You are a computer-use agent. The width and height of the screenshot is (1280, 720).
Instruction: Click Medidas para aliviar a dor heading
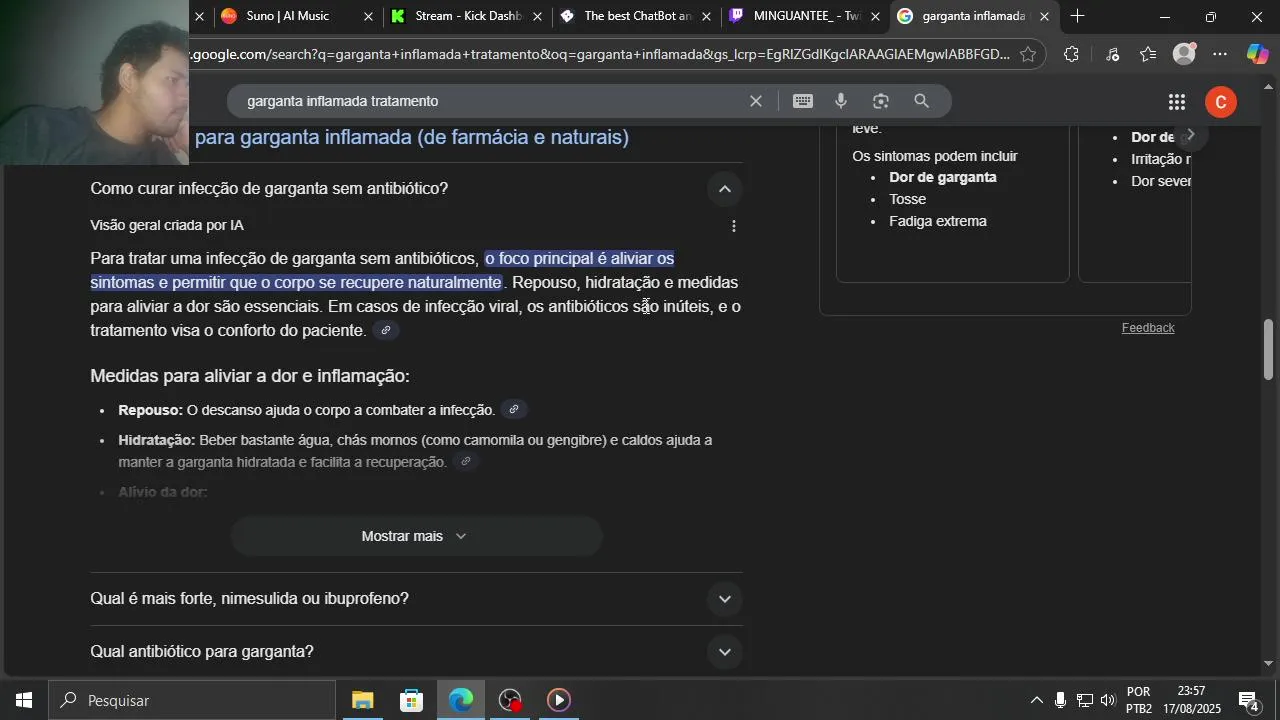[250, 376]
